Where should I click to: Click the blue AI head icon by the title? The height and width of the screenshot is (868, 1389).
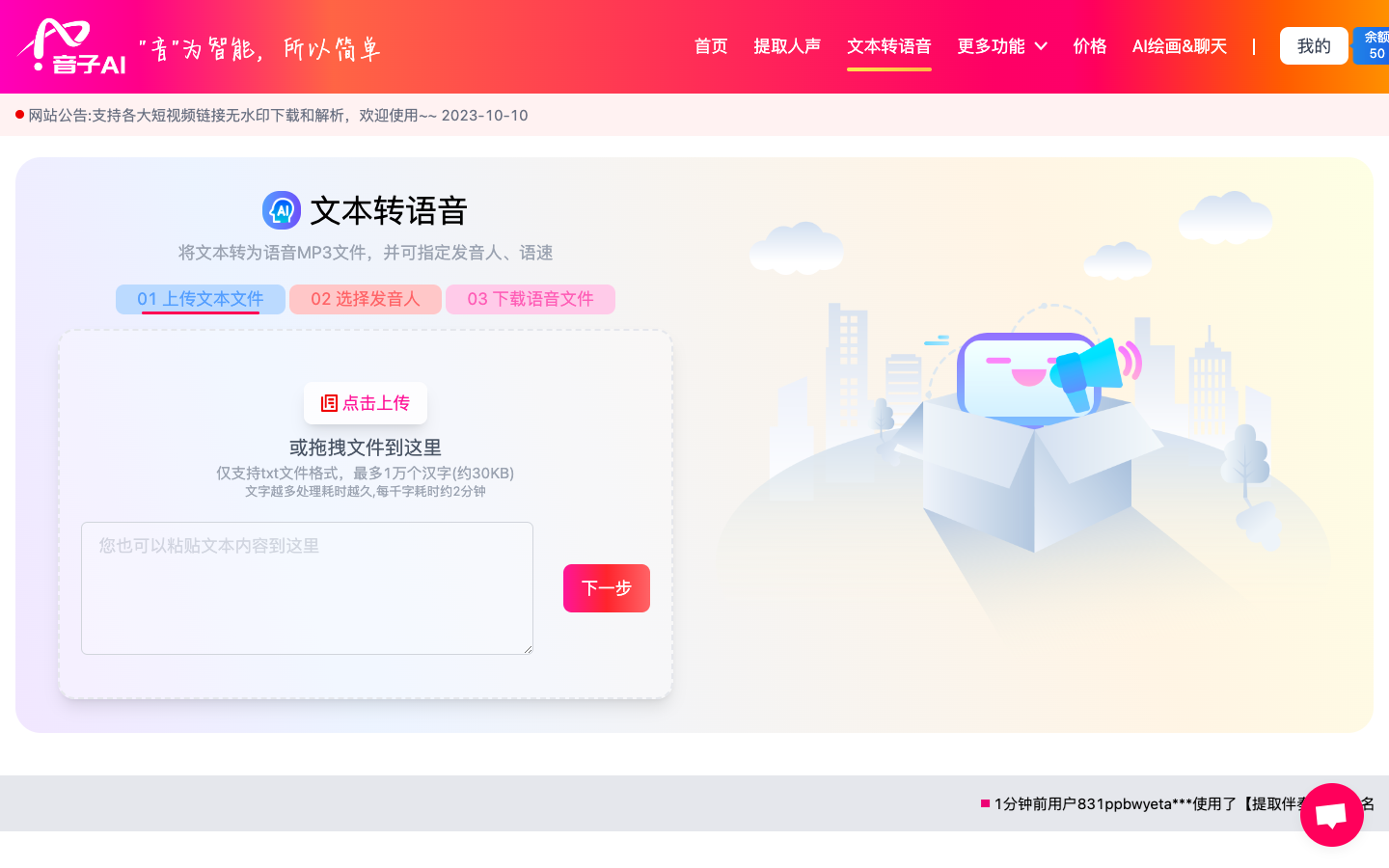coord(282,210)
